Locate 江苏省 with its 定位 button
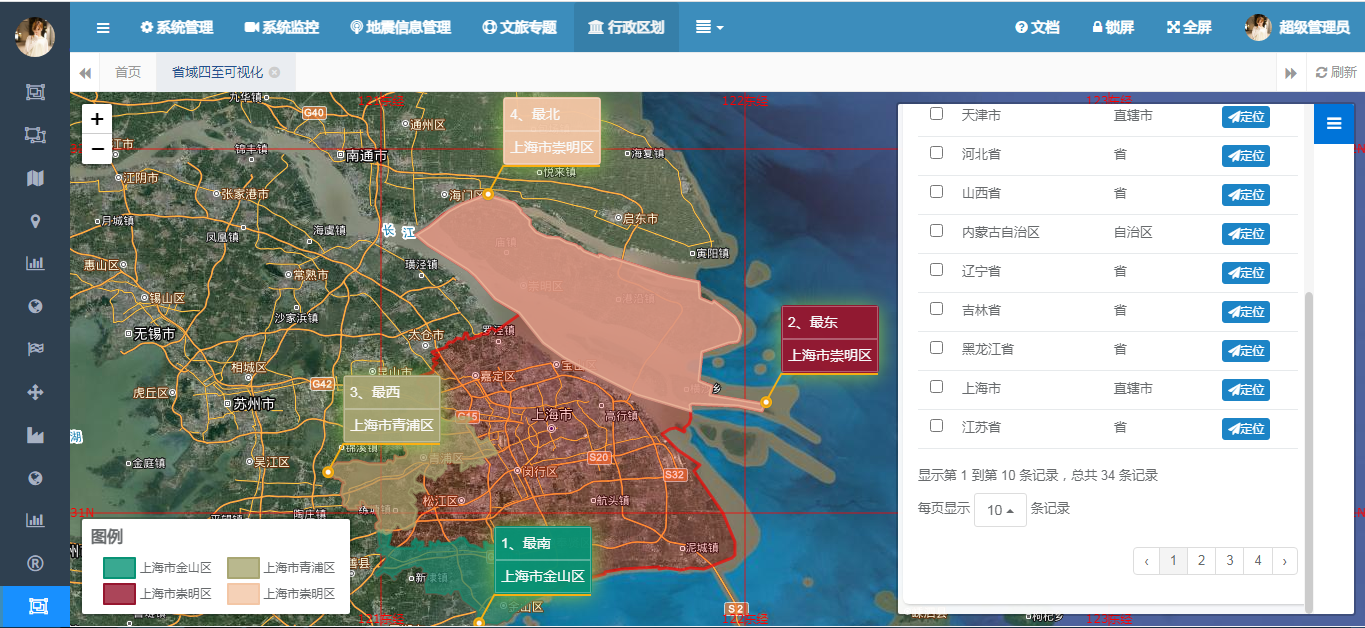The width and height of the screenshot is (1365, 628). point(1245,429)
